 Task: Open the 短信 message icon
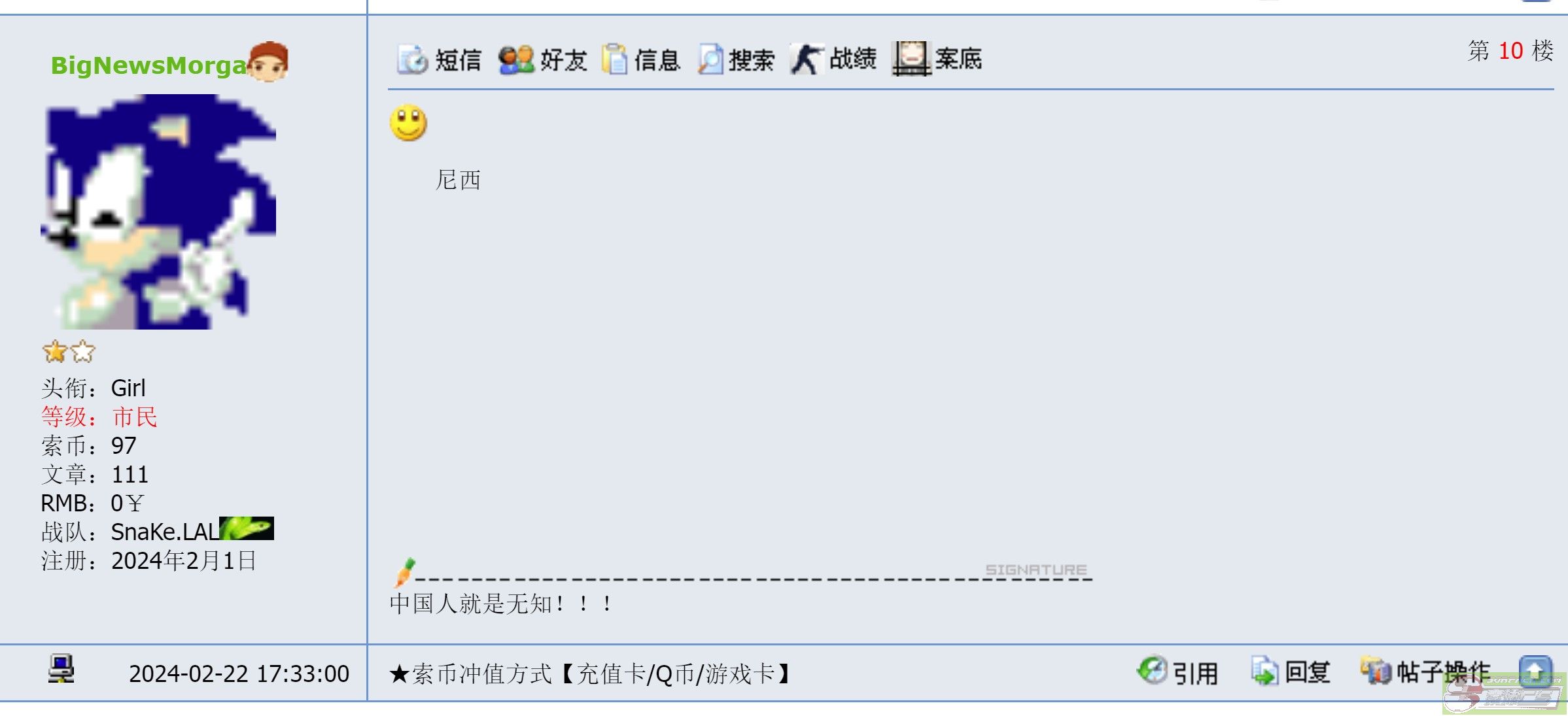pyautogui.click(x=412, y=60)
